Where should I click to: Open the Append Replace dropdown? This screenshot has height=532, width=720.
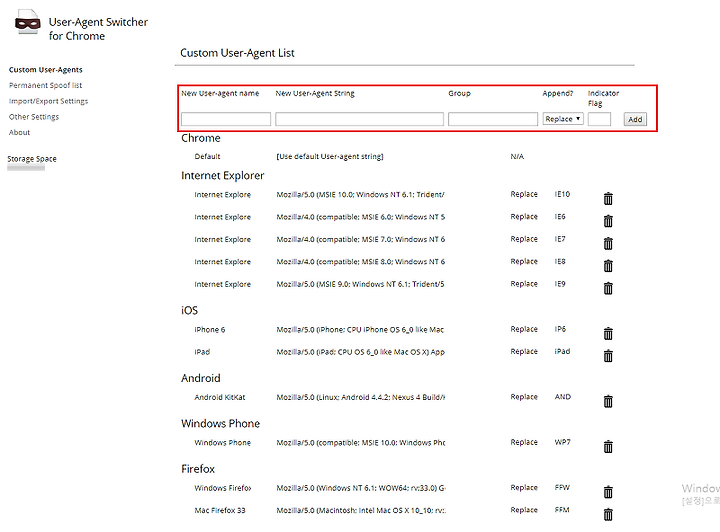563,119
